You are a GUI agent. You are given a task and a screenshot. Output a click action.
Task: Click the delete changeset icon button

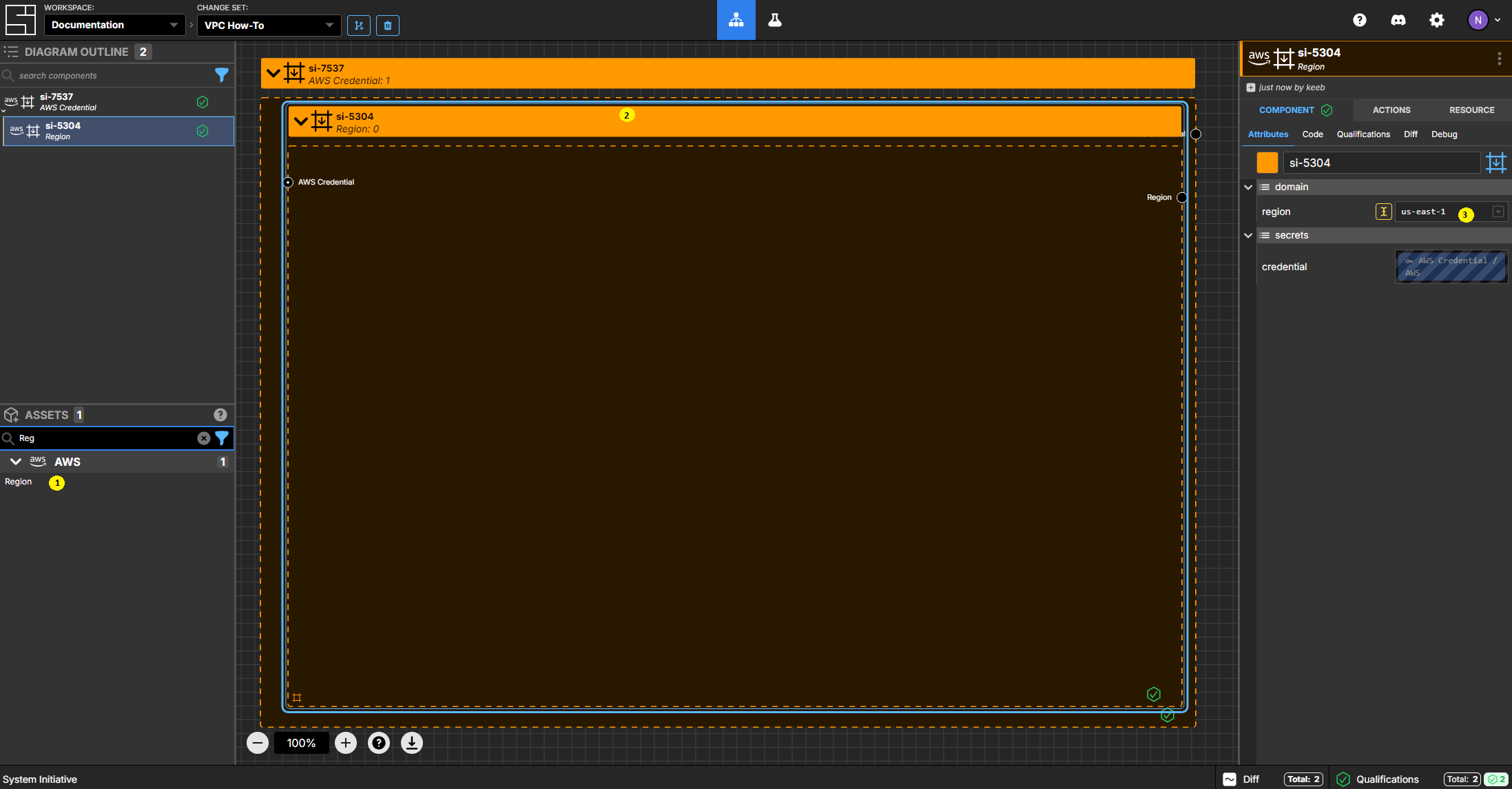tap(387, 25)
